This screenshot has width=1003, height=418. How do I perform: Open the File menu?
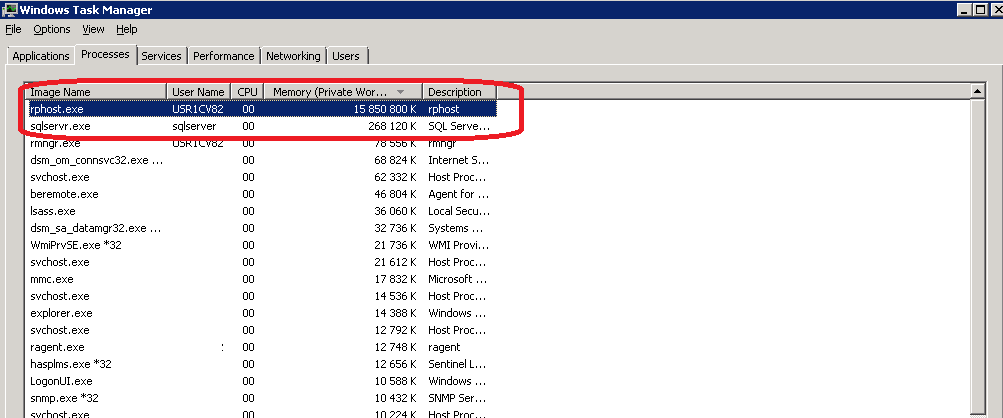click(x=13, y=29)
